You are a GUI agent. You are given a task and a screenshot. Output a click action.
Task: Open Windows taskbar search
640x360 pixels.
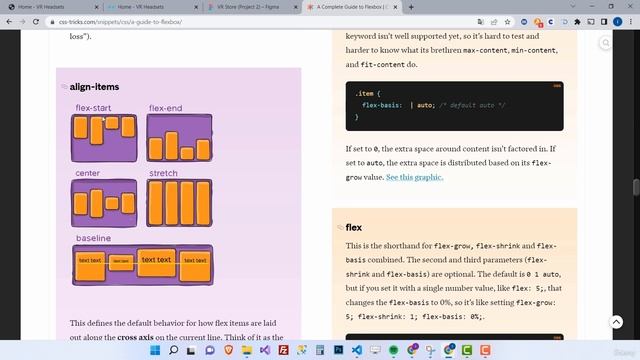coord(173,350)
